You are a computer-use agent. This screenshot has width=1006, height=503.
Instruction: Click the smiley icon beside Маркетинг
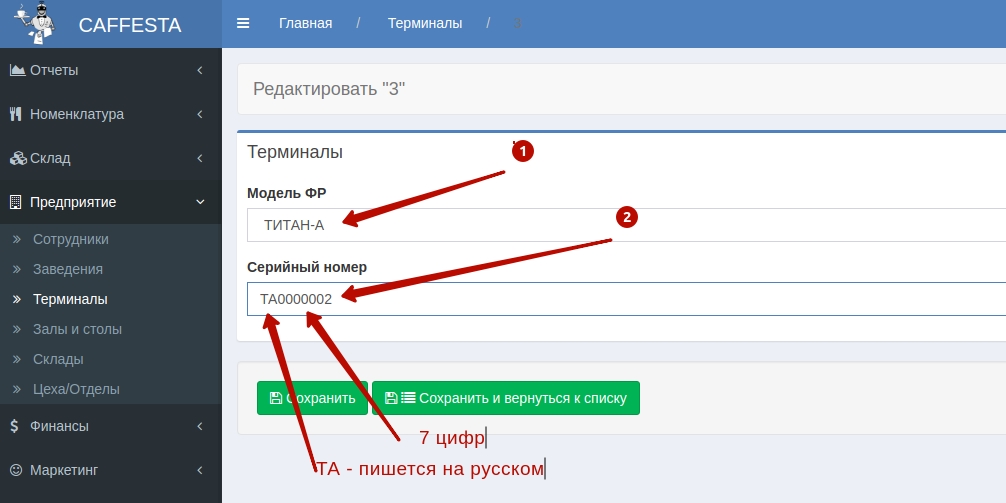pos(16,470)
